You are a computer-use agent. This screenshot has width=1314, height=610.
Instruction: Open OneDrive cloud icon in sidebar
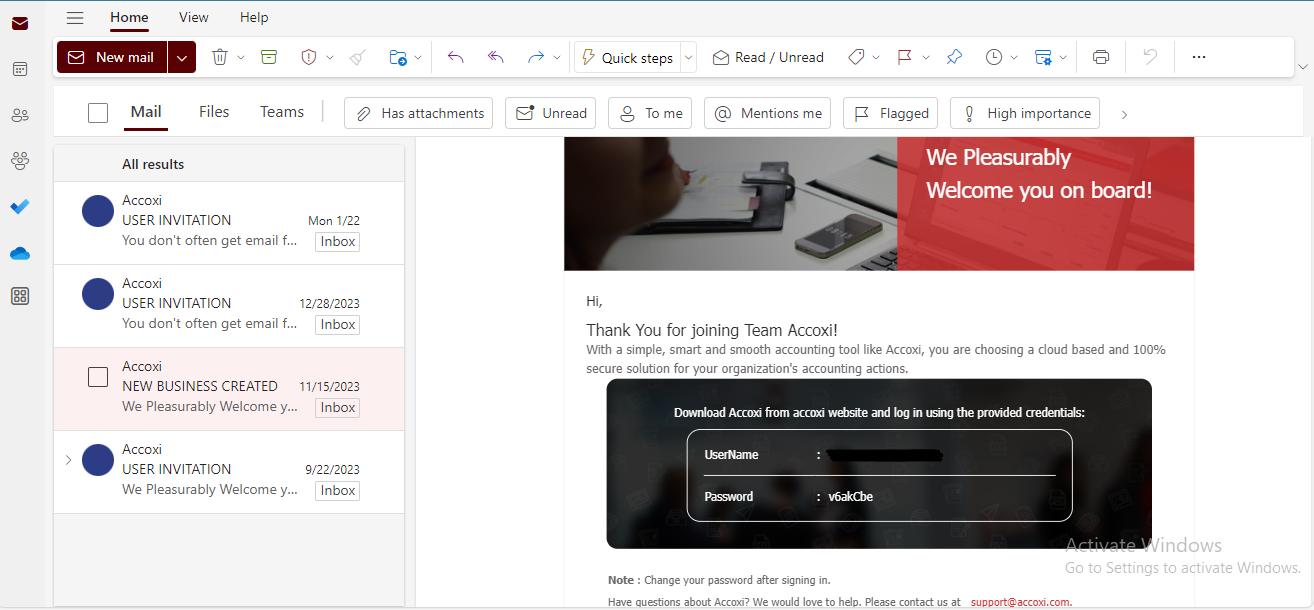20,253
